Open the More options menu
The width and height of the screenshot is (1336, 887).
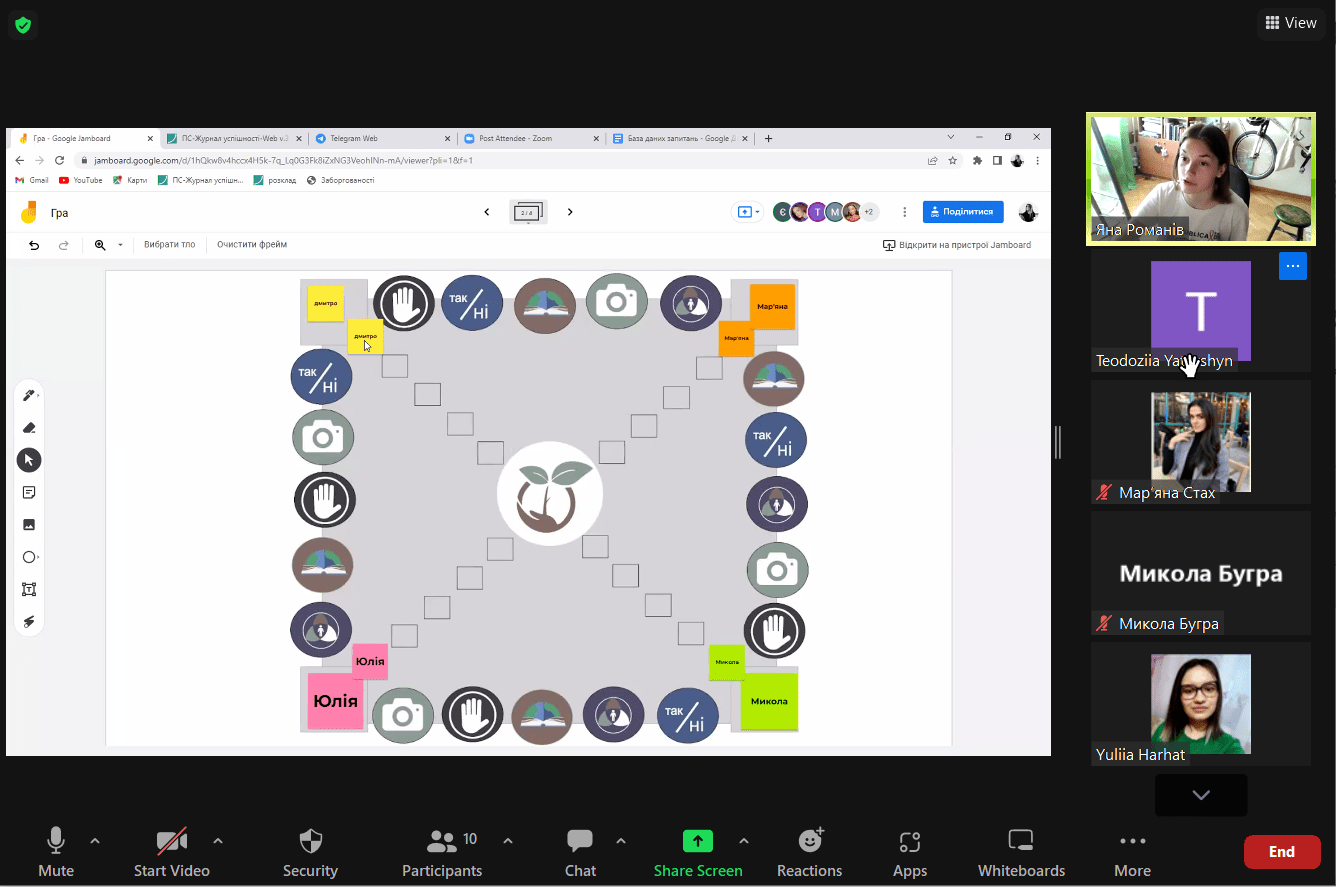click(1132, 841)
